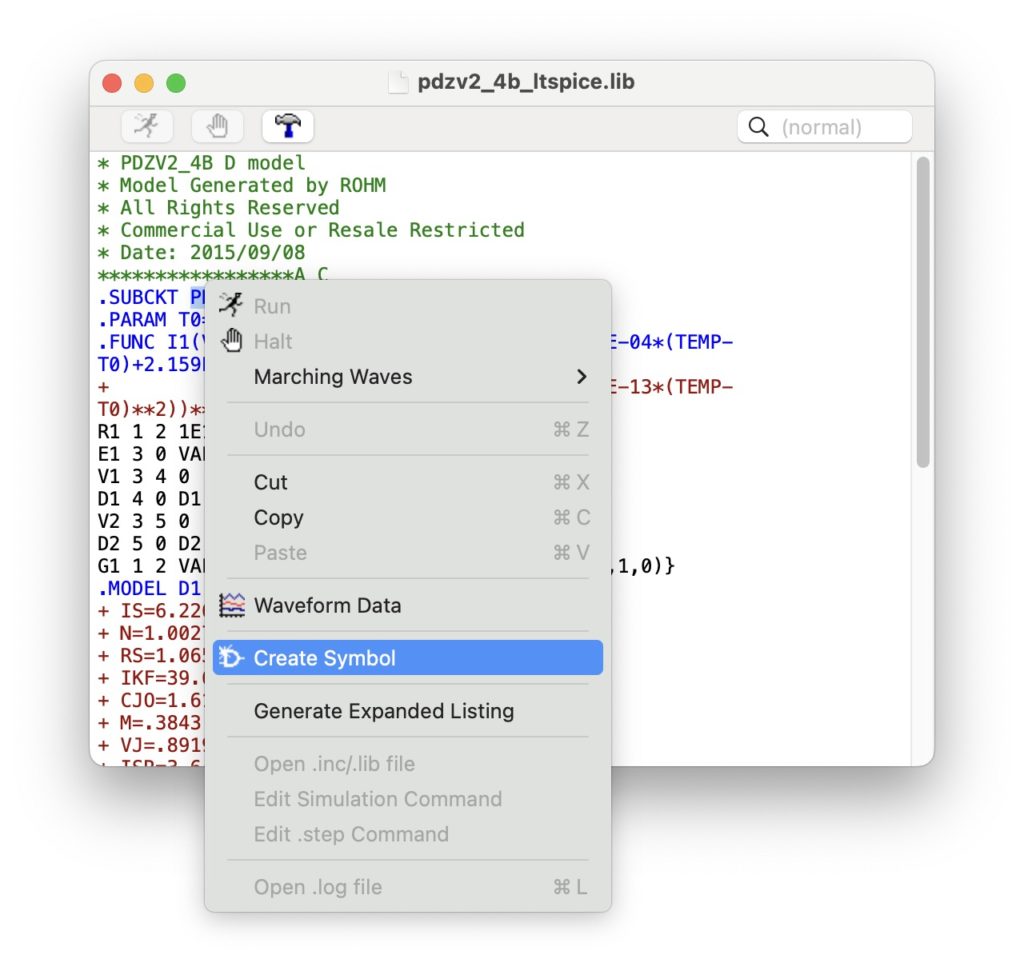Click the PDZV2_4B D model comment line
This screenshot has width=1024, height=955.
212,162
